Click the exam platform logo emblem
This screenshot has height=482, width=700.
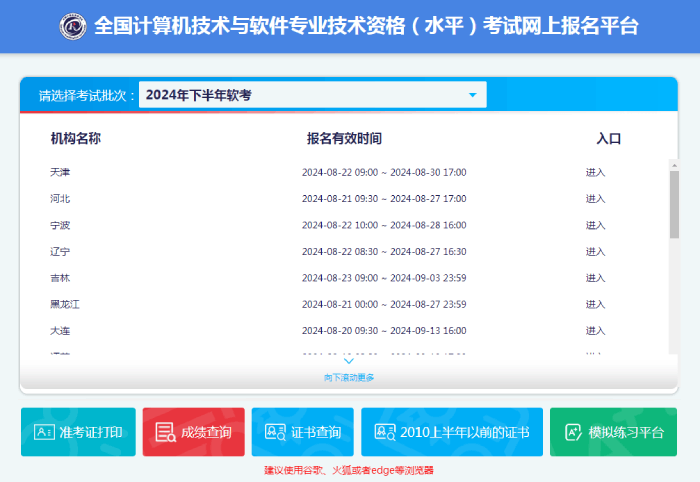(x=73, y=26)
